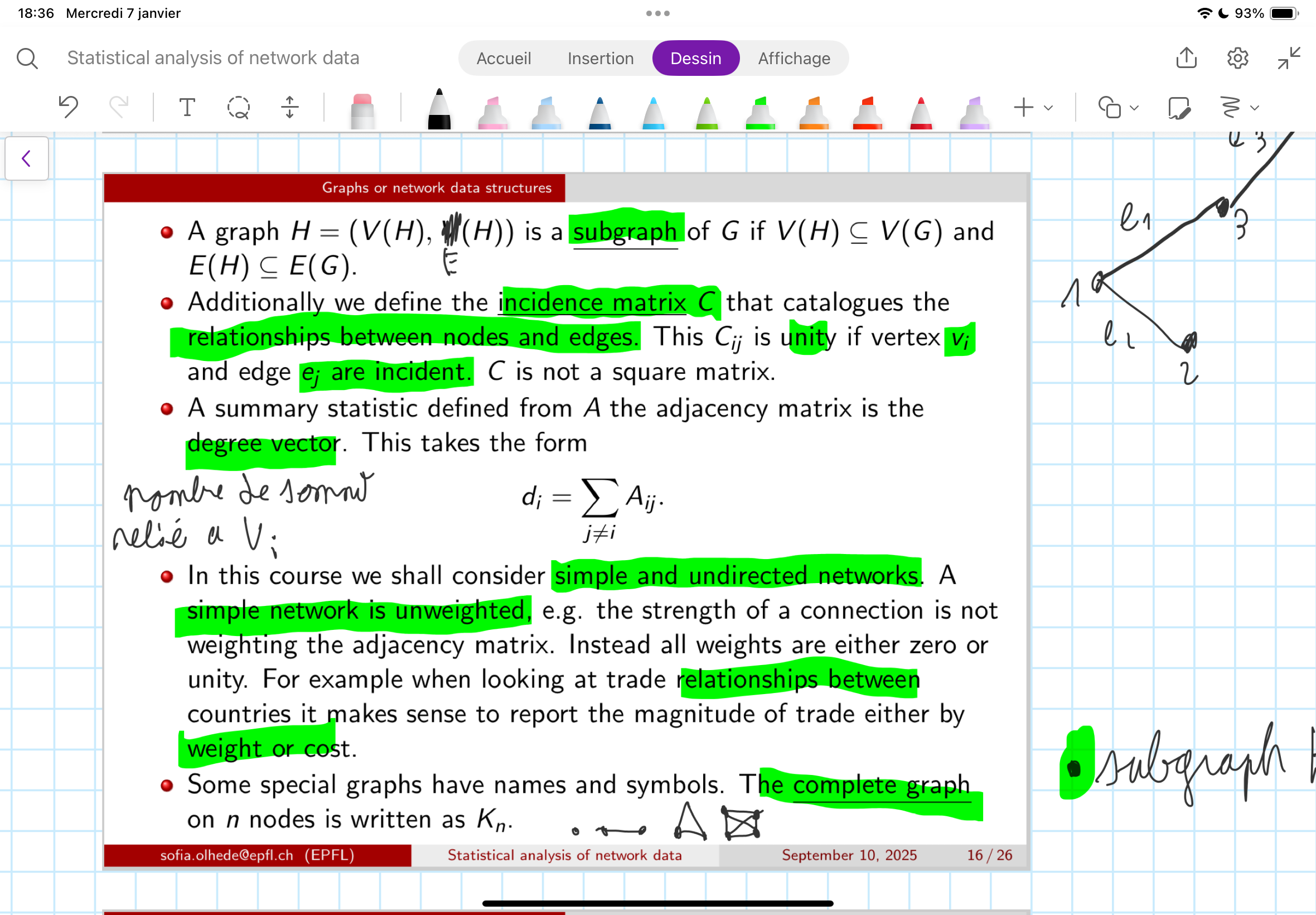Screen dimensions: 1316x915
Task: Select the black pen
Action: [438, 109]
